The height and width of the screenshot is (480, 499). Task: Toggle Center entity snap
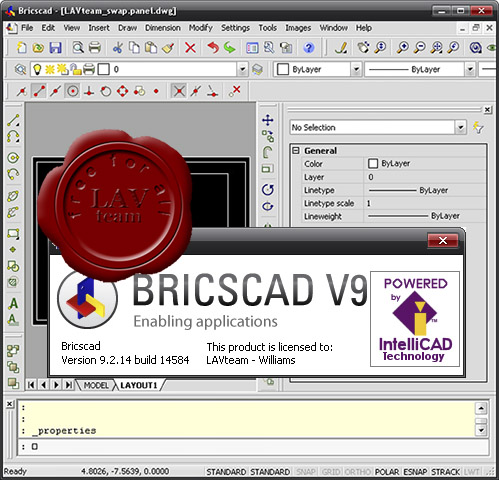pyautogui.click(x=72, y=91)
